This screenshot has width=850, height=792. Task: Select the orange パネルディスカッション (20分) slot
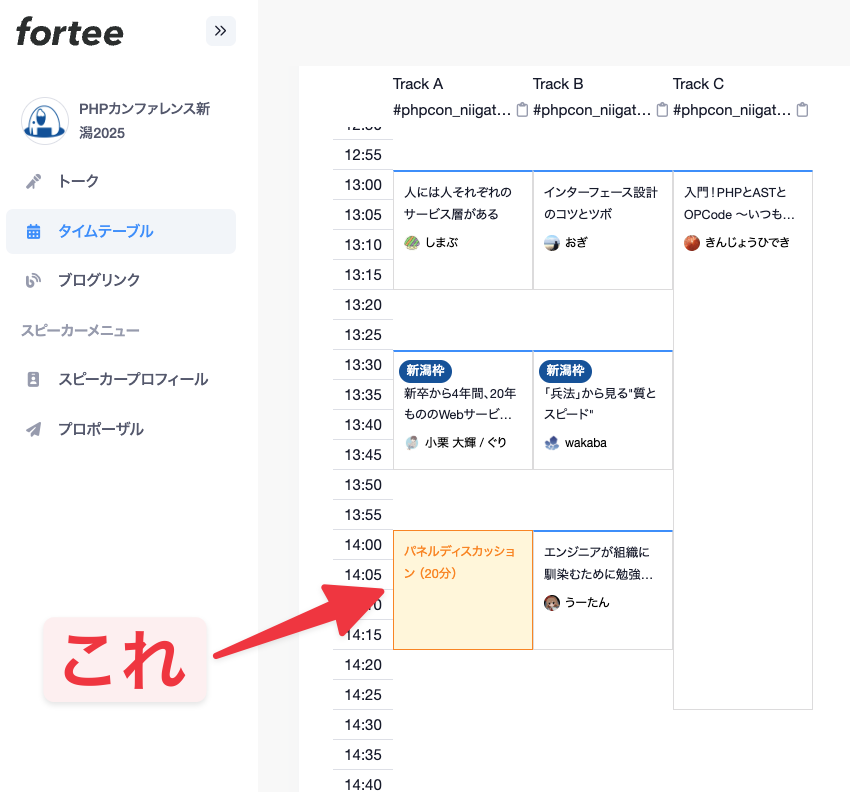tap(462, 590)
